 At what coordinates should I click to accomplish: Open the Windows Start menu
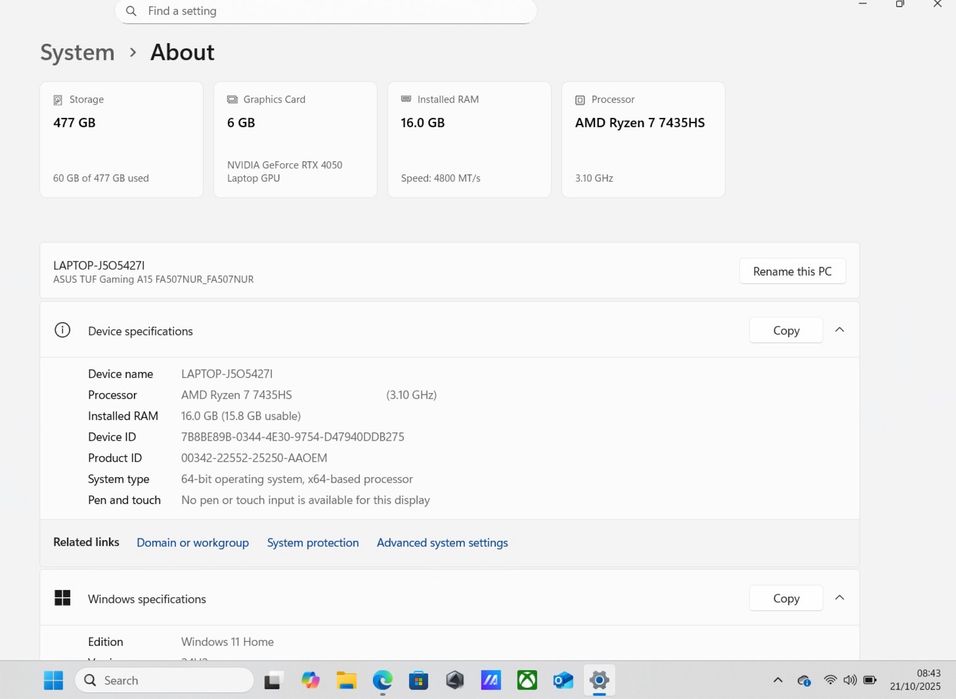tap(53, 680)
